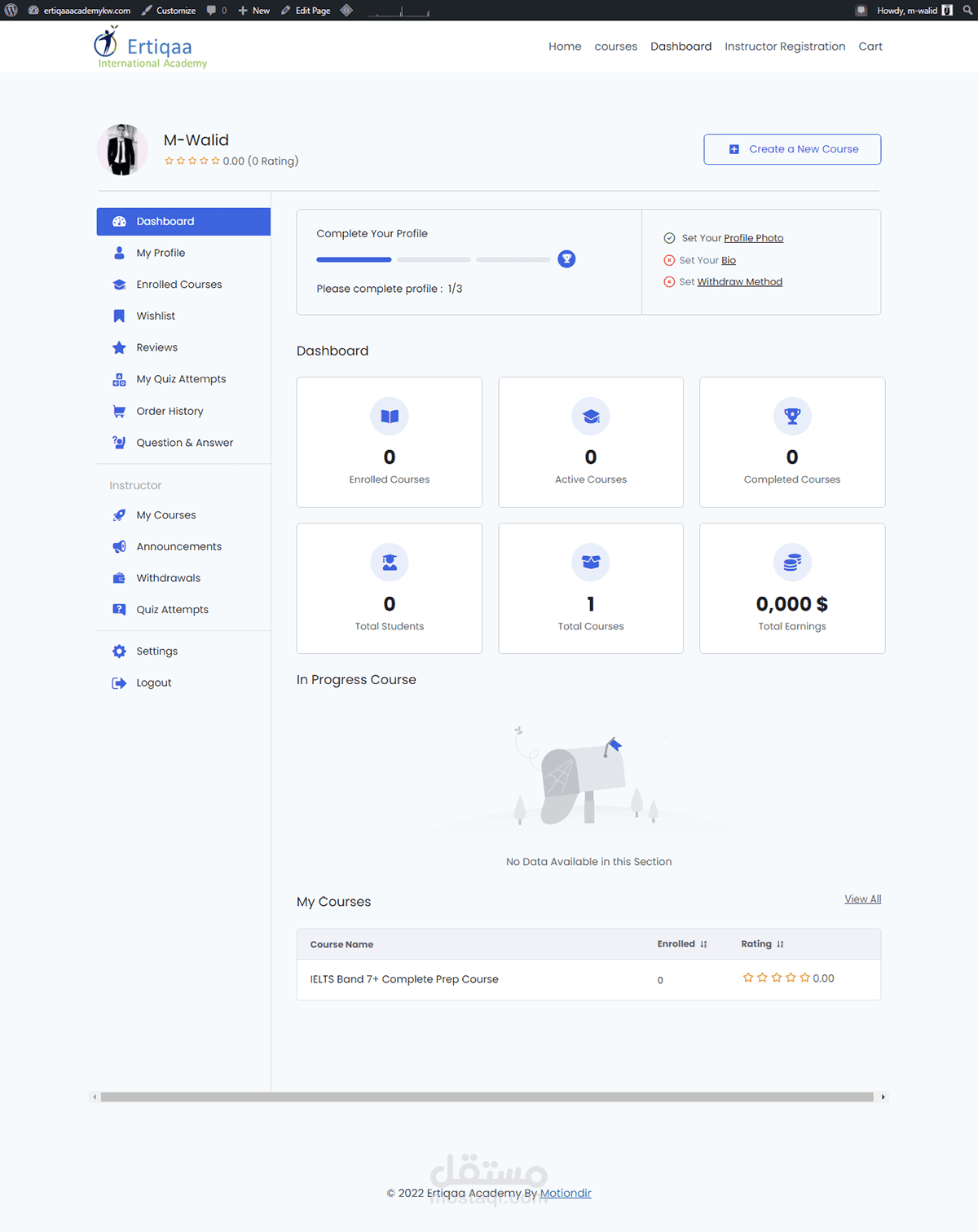Click the Wishlist bookmark icon
The width and height of the screenshot is (978, 1232).
[119, 316]
